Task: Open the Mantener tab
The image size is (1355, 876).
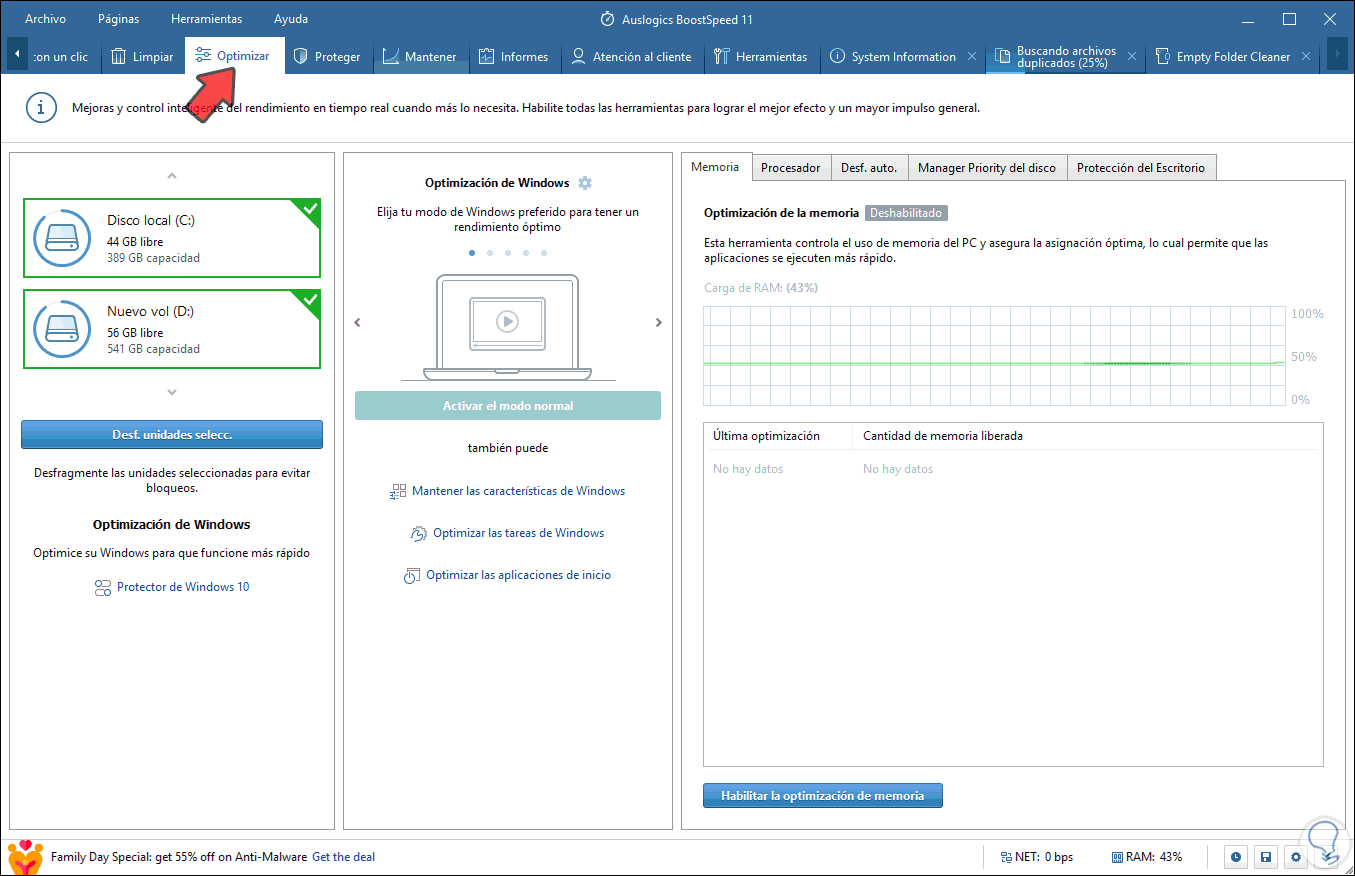Action: tap(419, 57)
